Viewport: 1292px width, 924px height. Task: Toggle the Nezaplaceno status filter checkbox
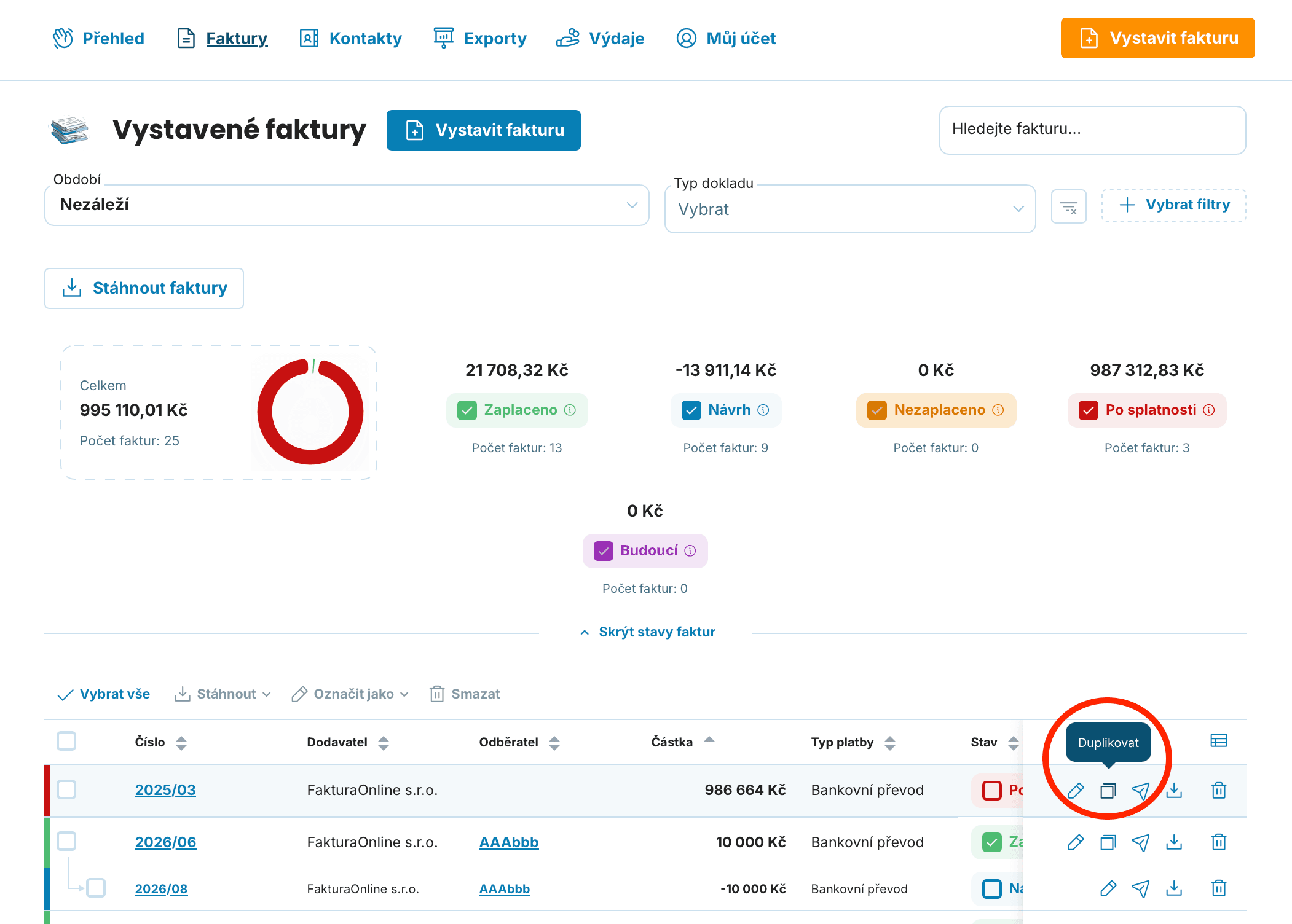(877, 410)
